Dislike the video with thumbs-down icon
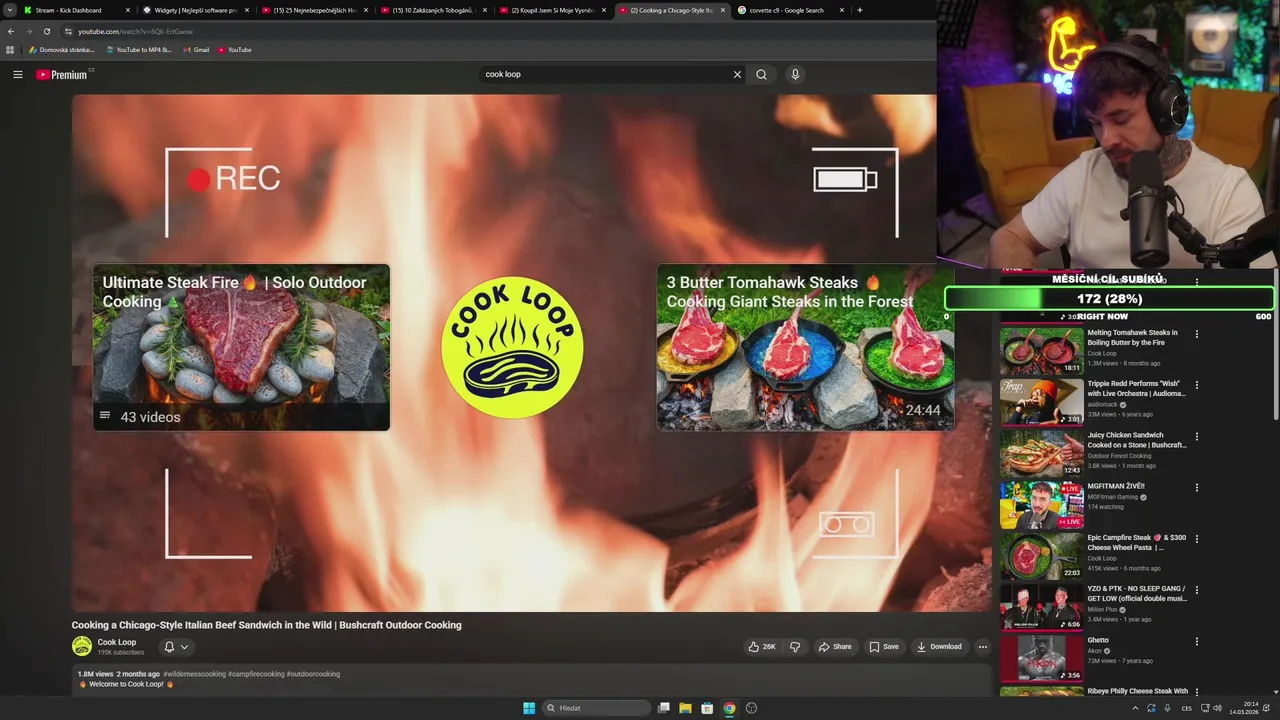The height and width of the screenshot is (720, 1280). (795, 647)
